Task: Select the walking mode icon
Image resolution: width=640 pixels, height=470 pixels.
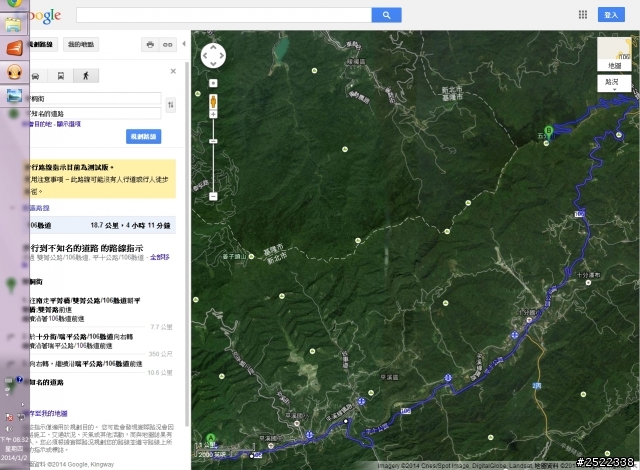Action: pyautogui.click(x=86, y=76)
